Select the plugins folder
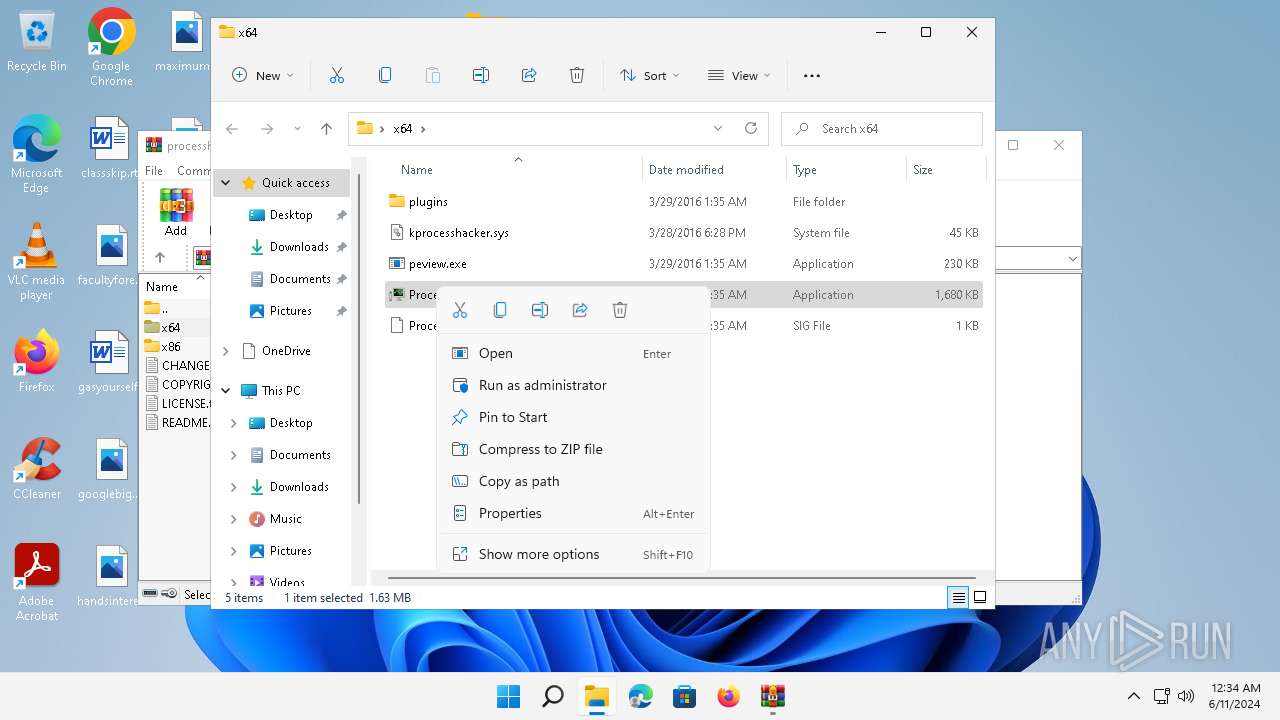 coord(684,202)
